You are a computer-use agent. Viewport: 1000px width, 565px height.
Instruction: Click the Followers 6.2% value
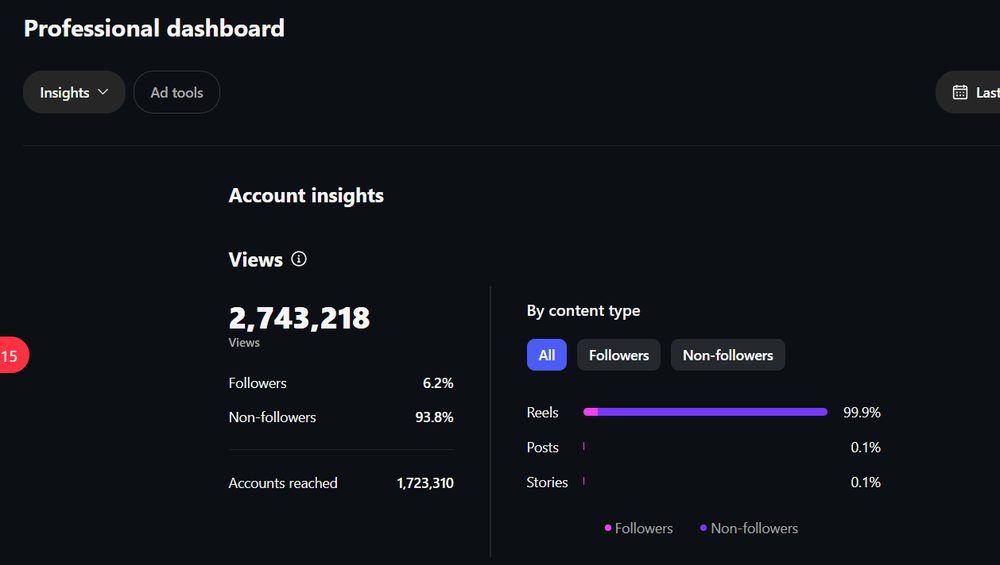438,383
